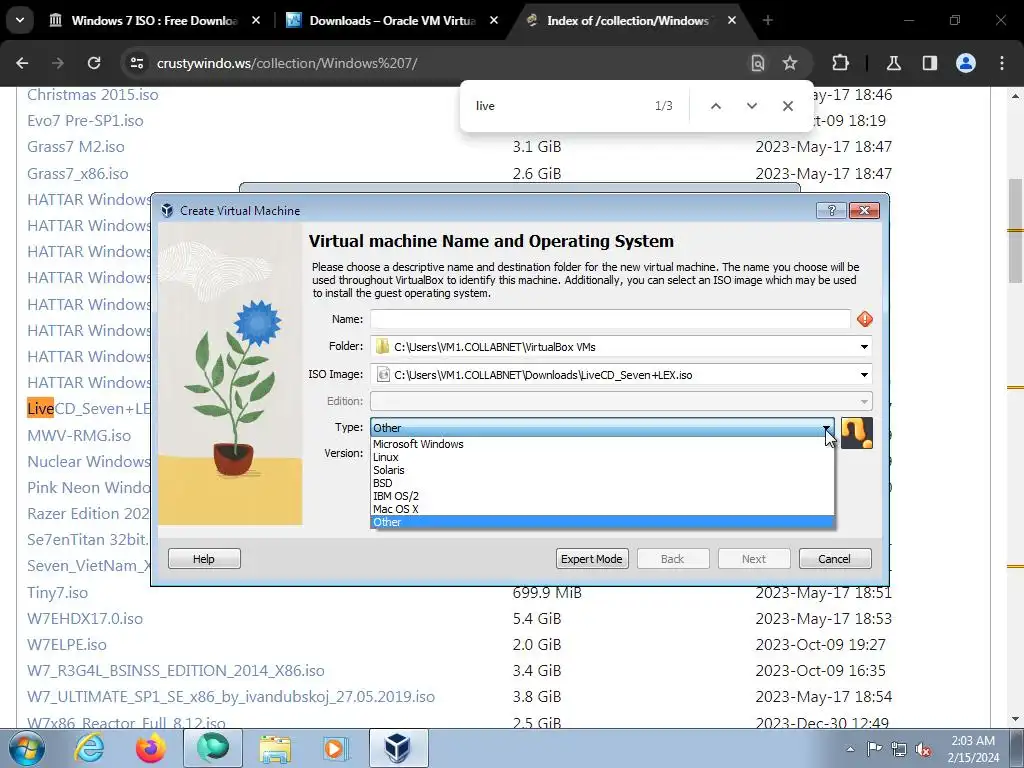The width and height of the screenshot is (1024, 768).
Task: Click the OS type image icon
Action: 857,433
